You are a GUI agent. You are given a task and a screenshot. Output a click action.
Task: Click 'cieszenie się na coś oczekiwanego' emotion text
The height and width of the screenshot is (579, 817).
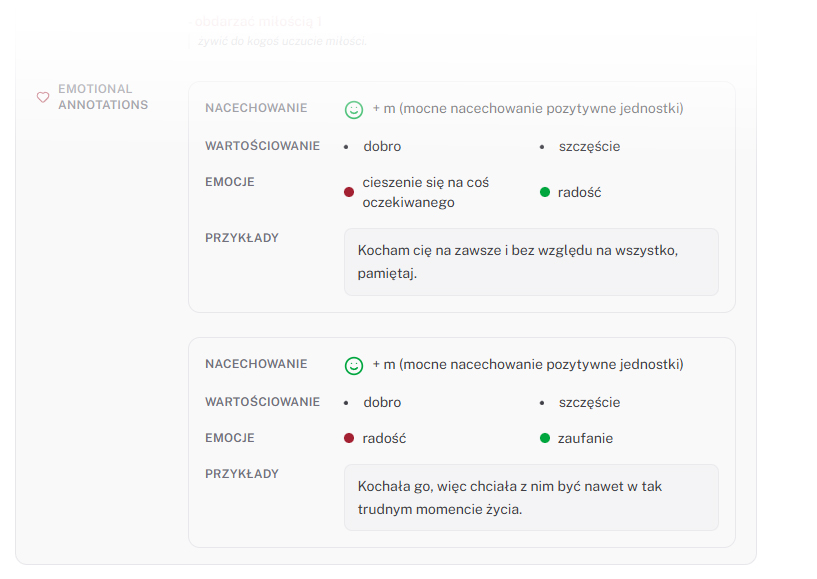point(426,192)
